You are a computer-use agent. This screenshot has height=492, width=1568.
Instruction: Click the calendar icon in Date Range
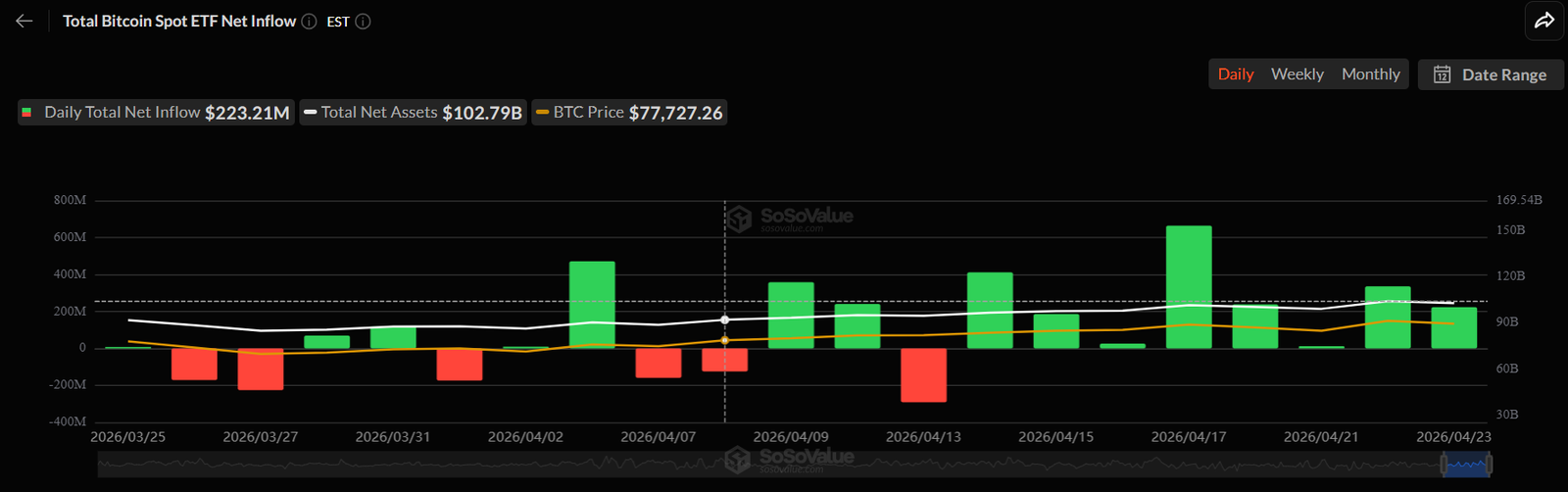tap(1442, 74)
